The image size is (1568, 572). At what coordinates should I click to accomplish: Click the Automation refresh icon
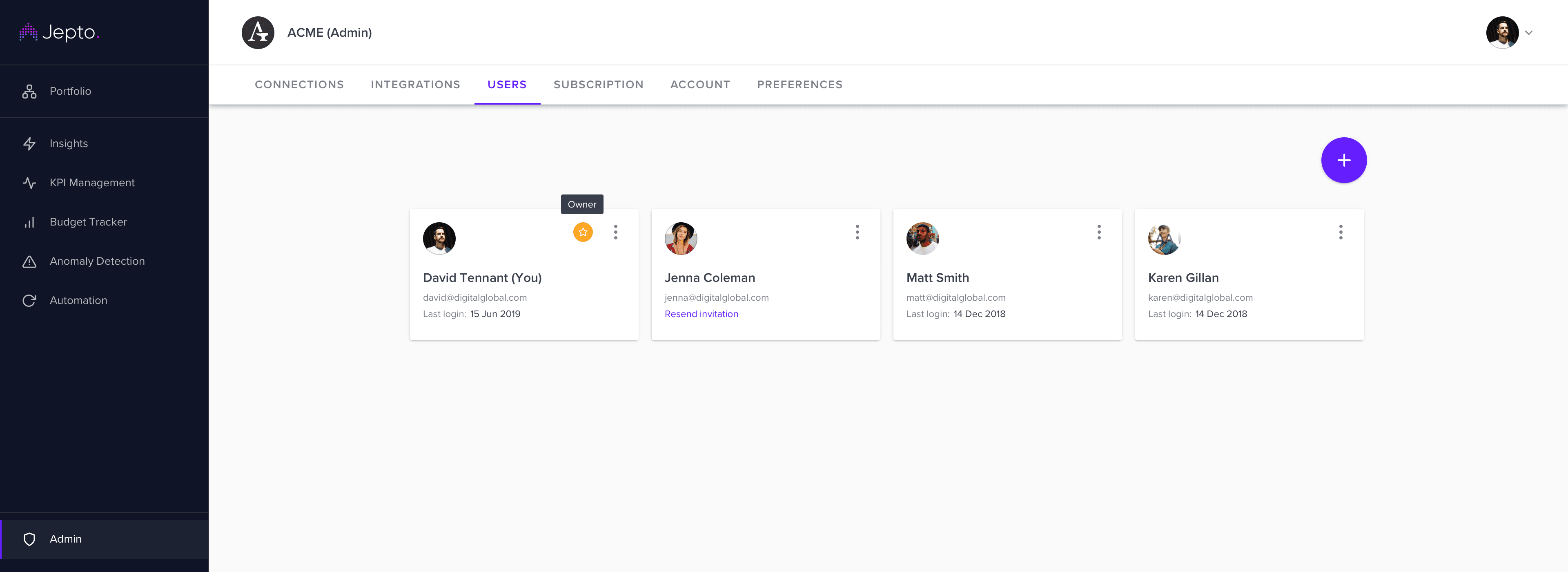[x=29, y=300]
